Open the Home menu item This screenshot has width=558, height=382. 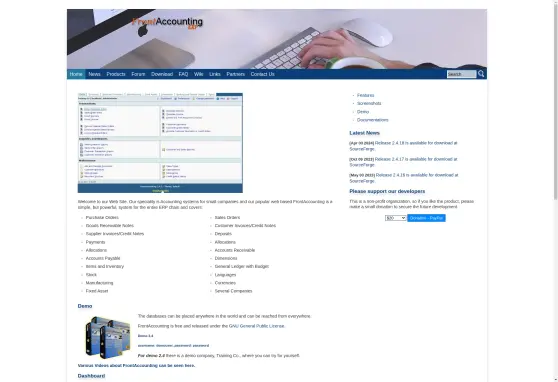[x=76, y=74]
